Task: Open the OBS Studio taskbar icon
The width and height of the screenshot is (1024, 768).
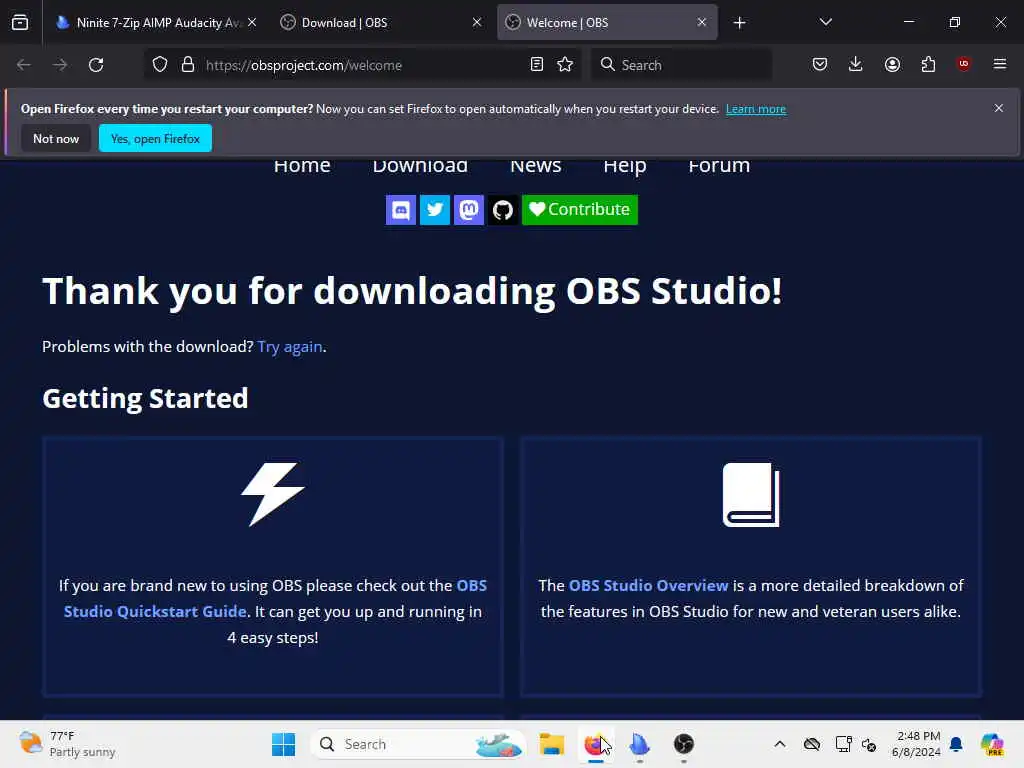Action: point(684,744)
